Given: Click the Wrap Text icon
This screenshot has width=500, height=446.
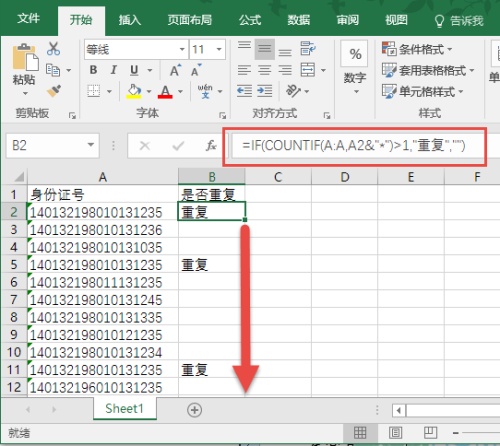Looking at the screenshot, I should [308, 49].
